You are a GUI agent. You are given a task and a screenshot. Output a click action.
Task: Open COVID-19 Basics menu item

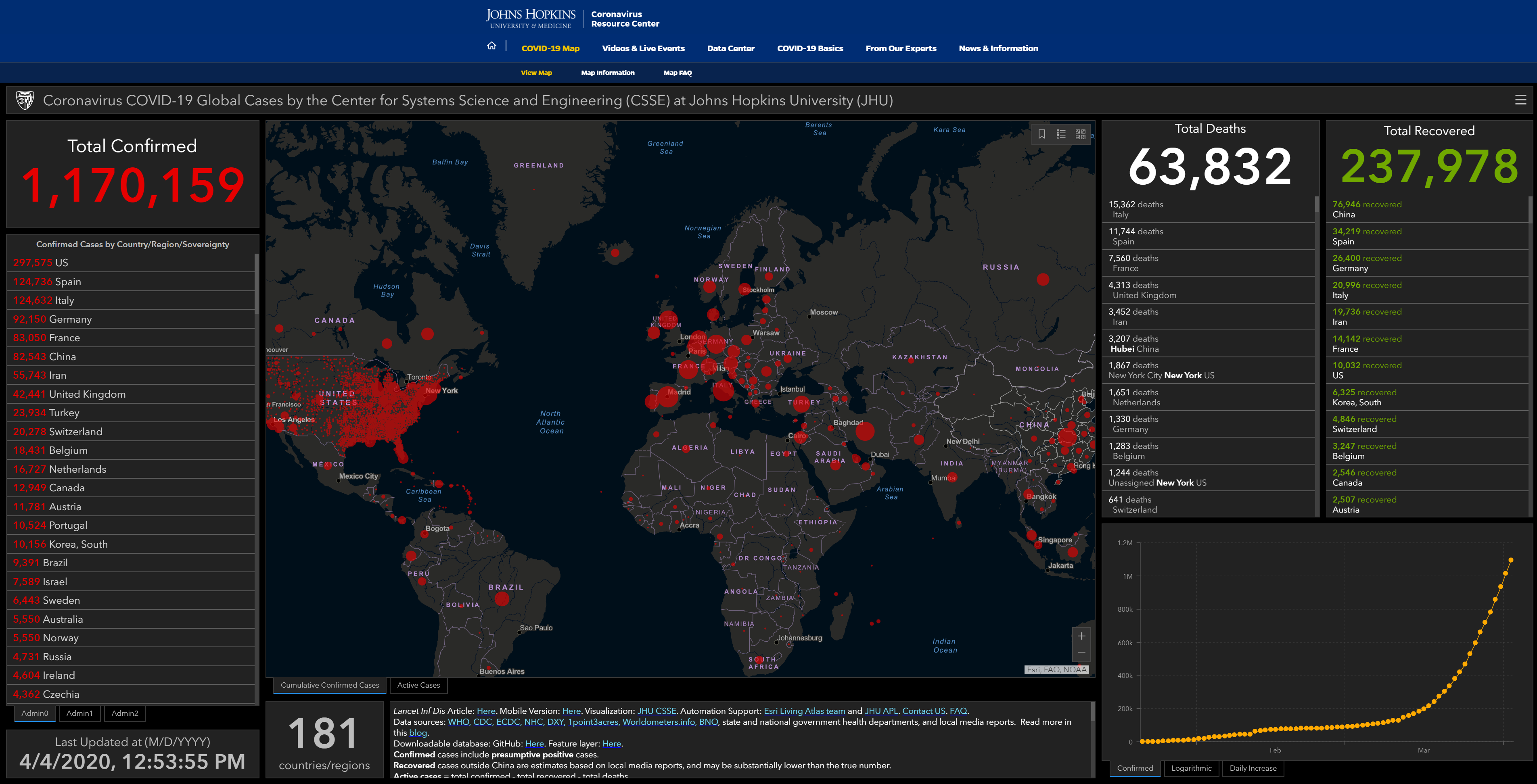[810, 48]
